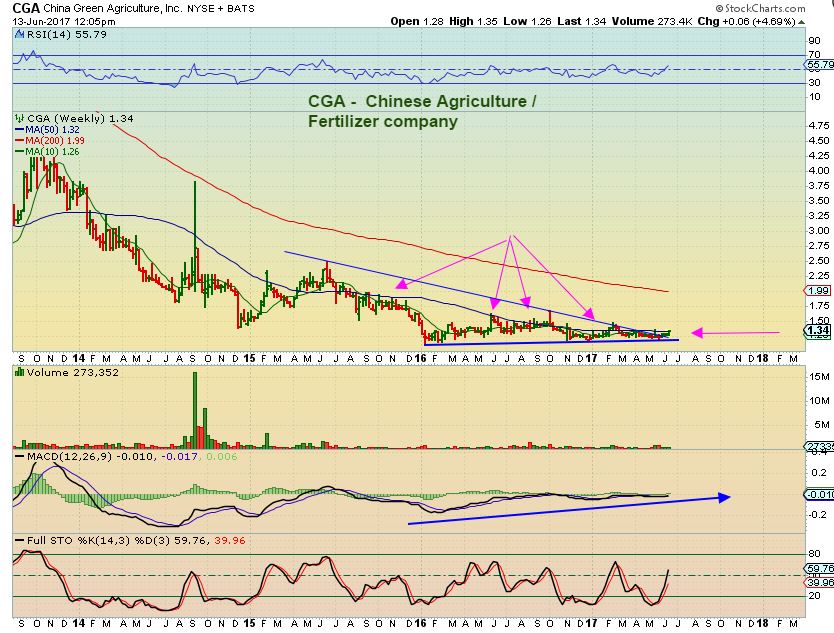The width and height of the screenshot is (834, 633).
Task: Click the green 'CGA - Chinese Agriculture /' note
Action: [422, 101]
